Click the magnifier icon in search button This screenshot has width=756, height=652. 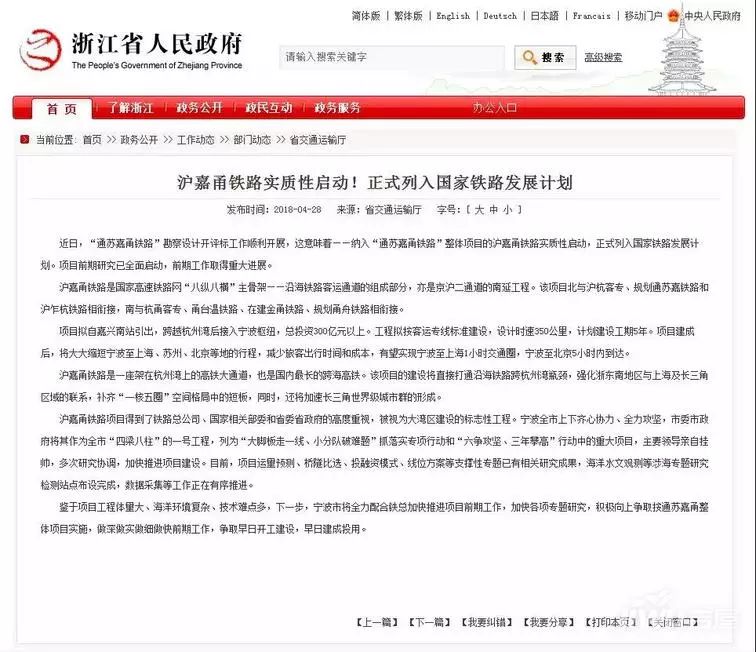coord(529,57)
